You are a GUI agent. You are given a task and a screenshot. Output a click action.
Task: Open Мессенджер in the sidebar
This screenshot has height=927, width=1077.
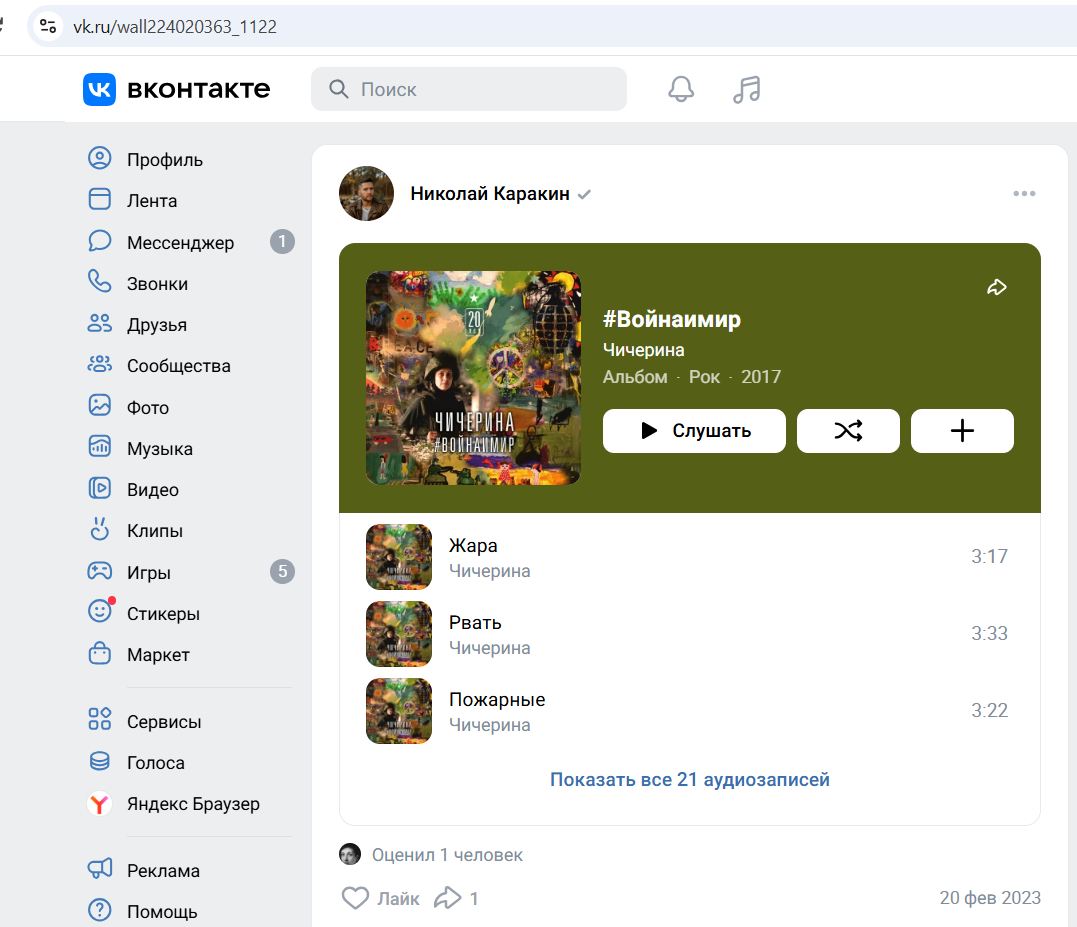pyautogui.click(x=180, y=242)
